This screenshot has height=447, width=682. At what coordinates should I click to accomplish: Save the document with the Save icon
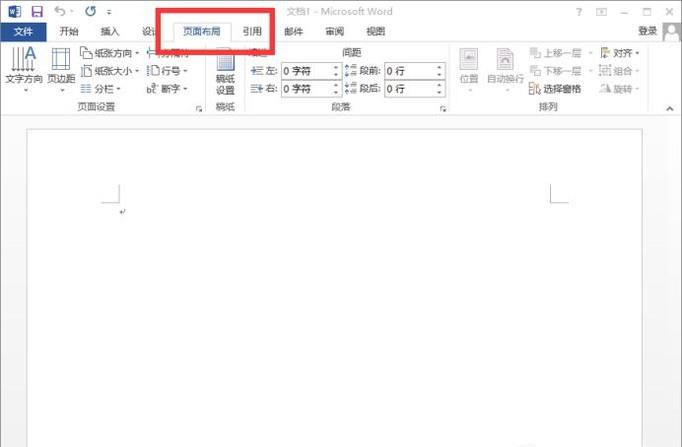tap(37, 11)
